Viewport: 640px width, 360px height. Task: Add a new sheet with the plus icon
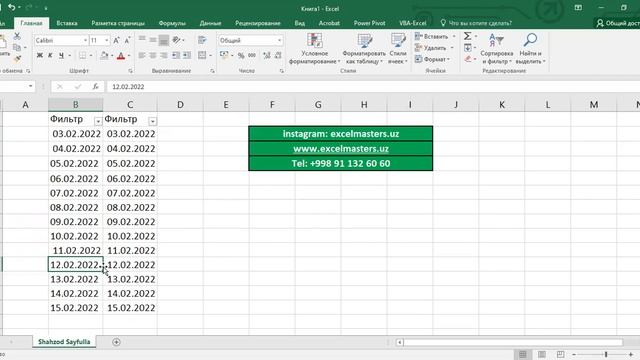tap(116, 342)
